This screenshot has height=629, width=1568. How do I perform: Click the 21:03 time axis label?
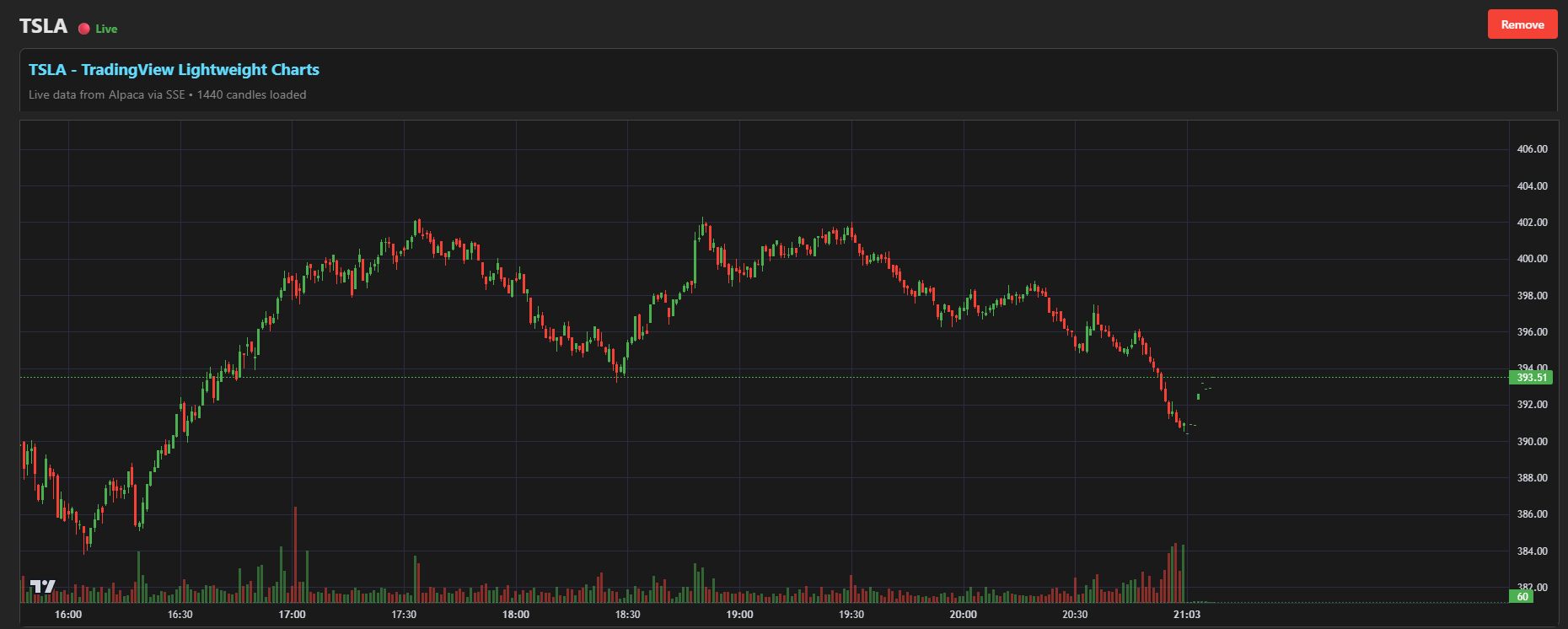1187,615
